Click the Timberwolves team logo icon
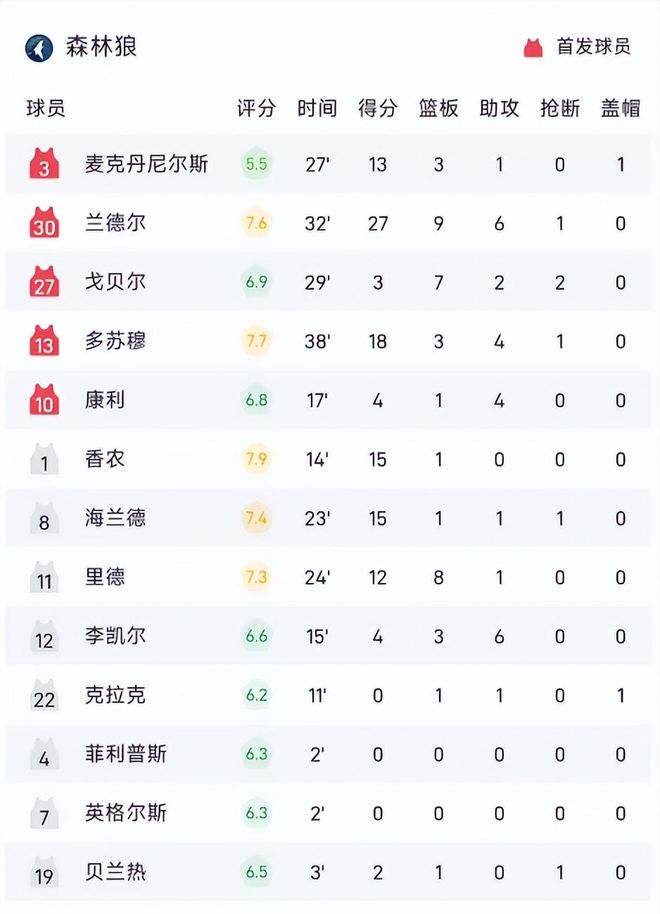 coord(39,47)
